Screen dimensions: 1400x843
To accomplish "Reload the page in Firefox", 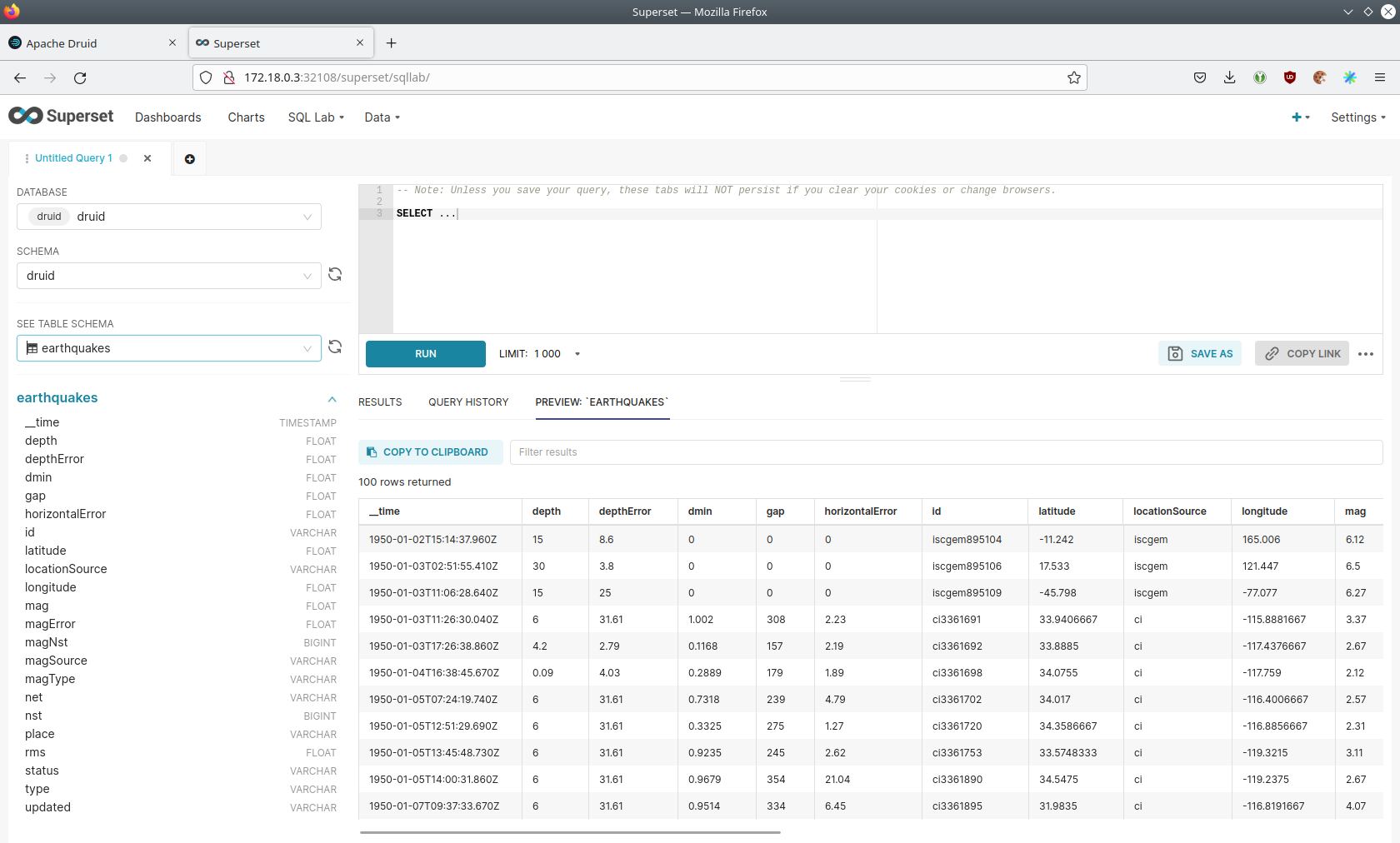I will pyautogui.click(x=80, y=77).
